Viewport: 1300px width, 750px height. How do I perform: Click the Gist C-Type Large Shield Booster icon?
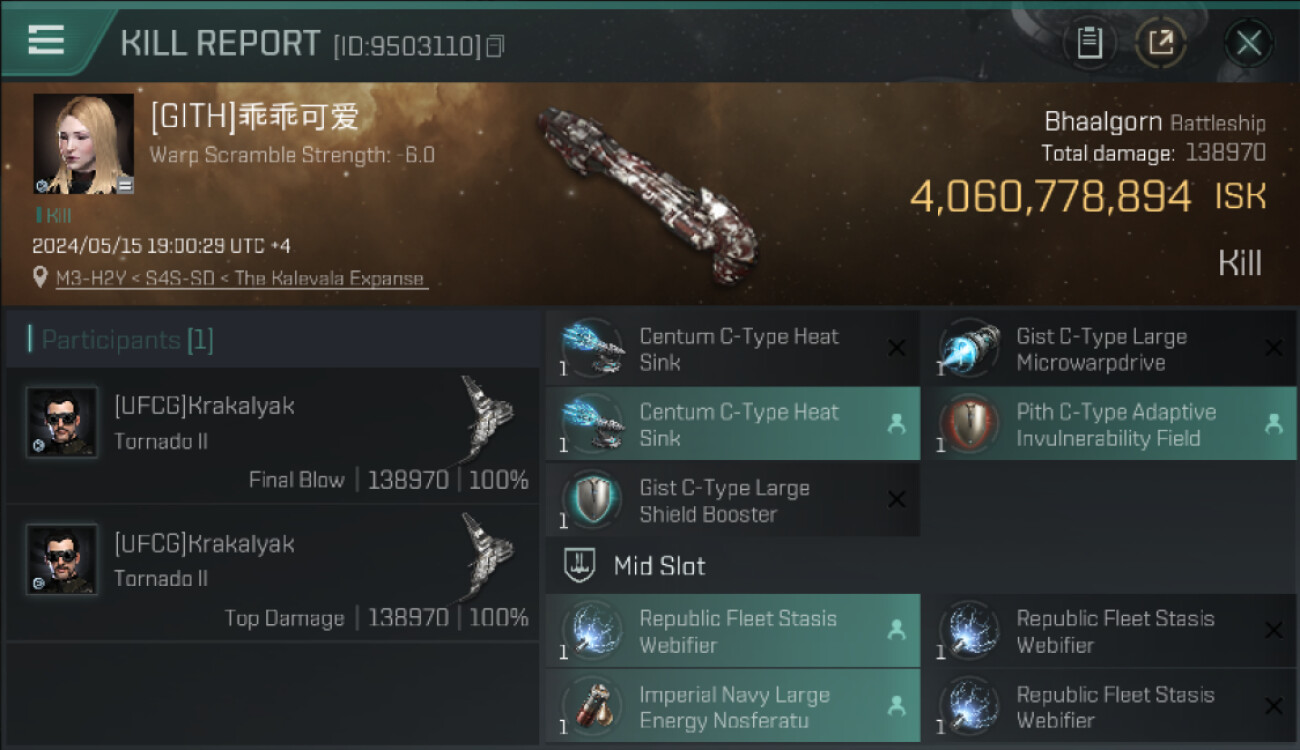click(x=590, y=500)
